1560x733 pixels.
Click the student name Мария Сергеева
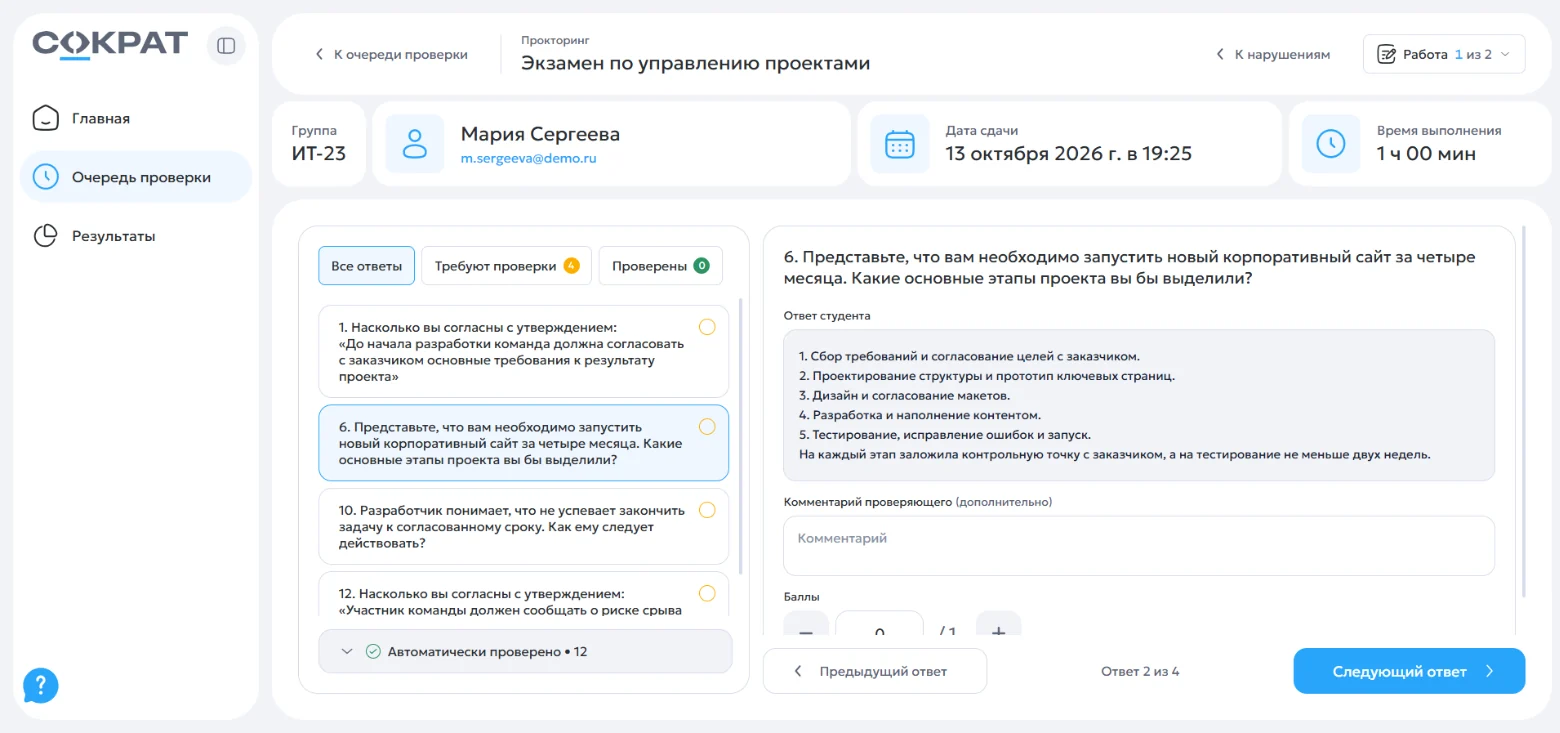540,134
